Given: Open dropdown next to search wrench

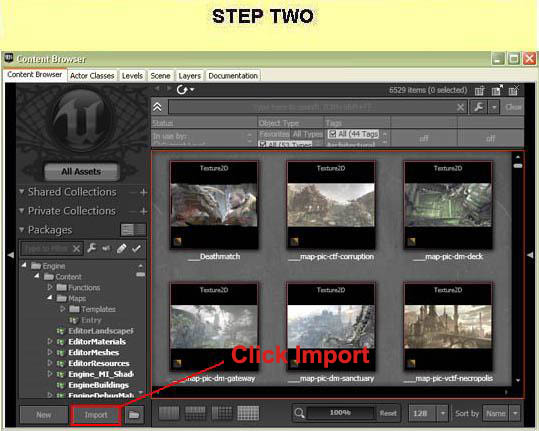Looking at the screenshot, I should [494, 107].
